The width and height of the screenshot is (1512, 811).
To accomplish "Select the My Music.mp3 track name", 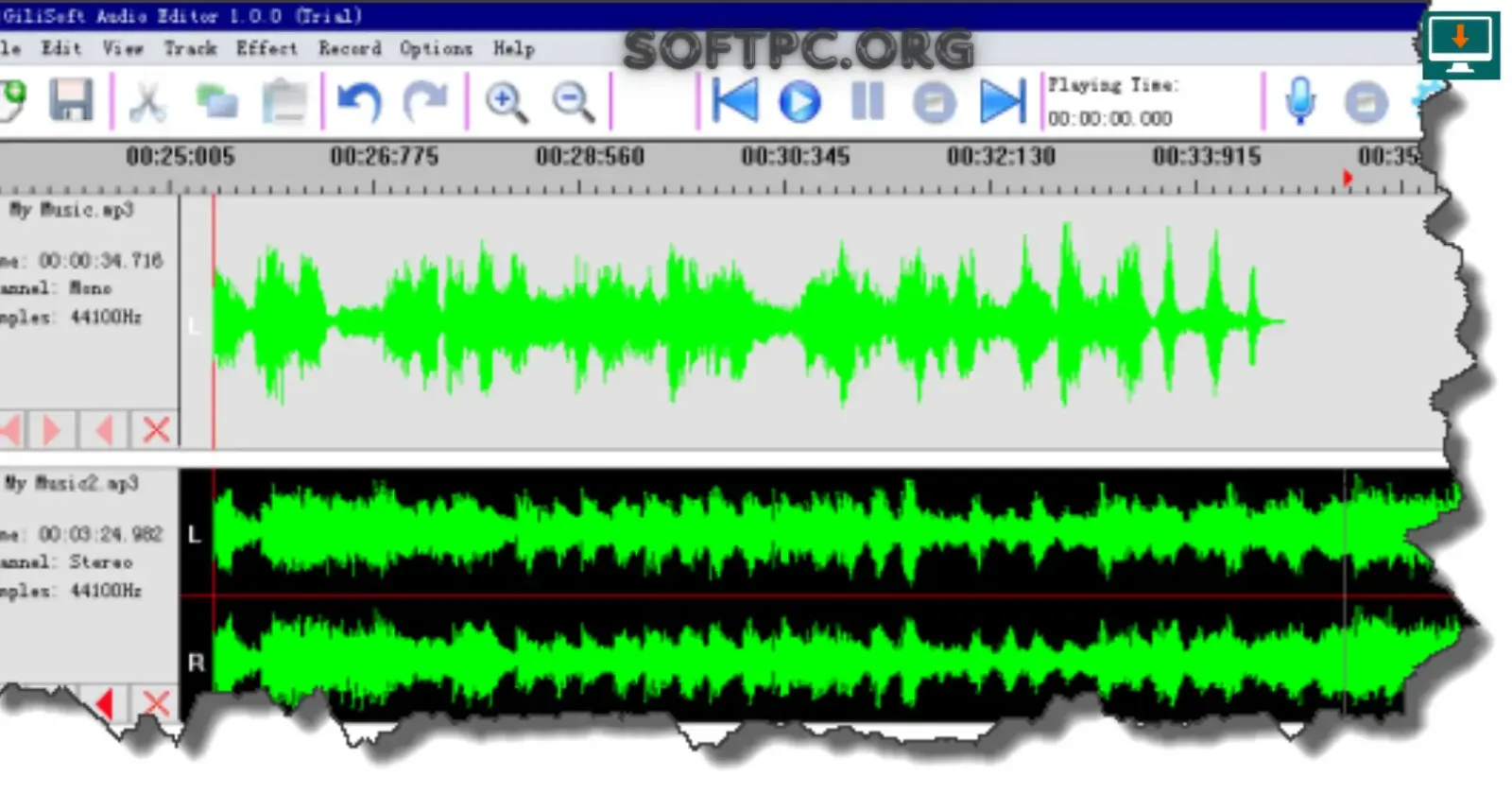I will click(x=72, y=210).
